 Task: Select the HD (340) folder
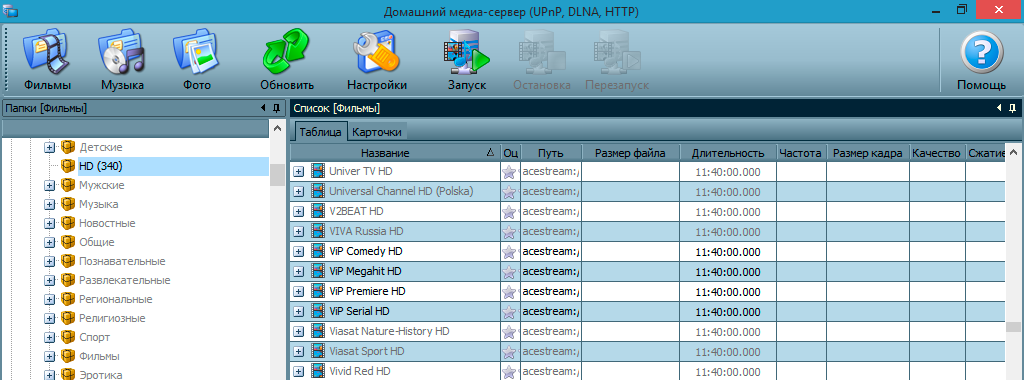tap(101, 166)
